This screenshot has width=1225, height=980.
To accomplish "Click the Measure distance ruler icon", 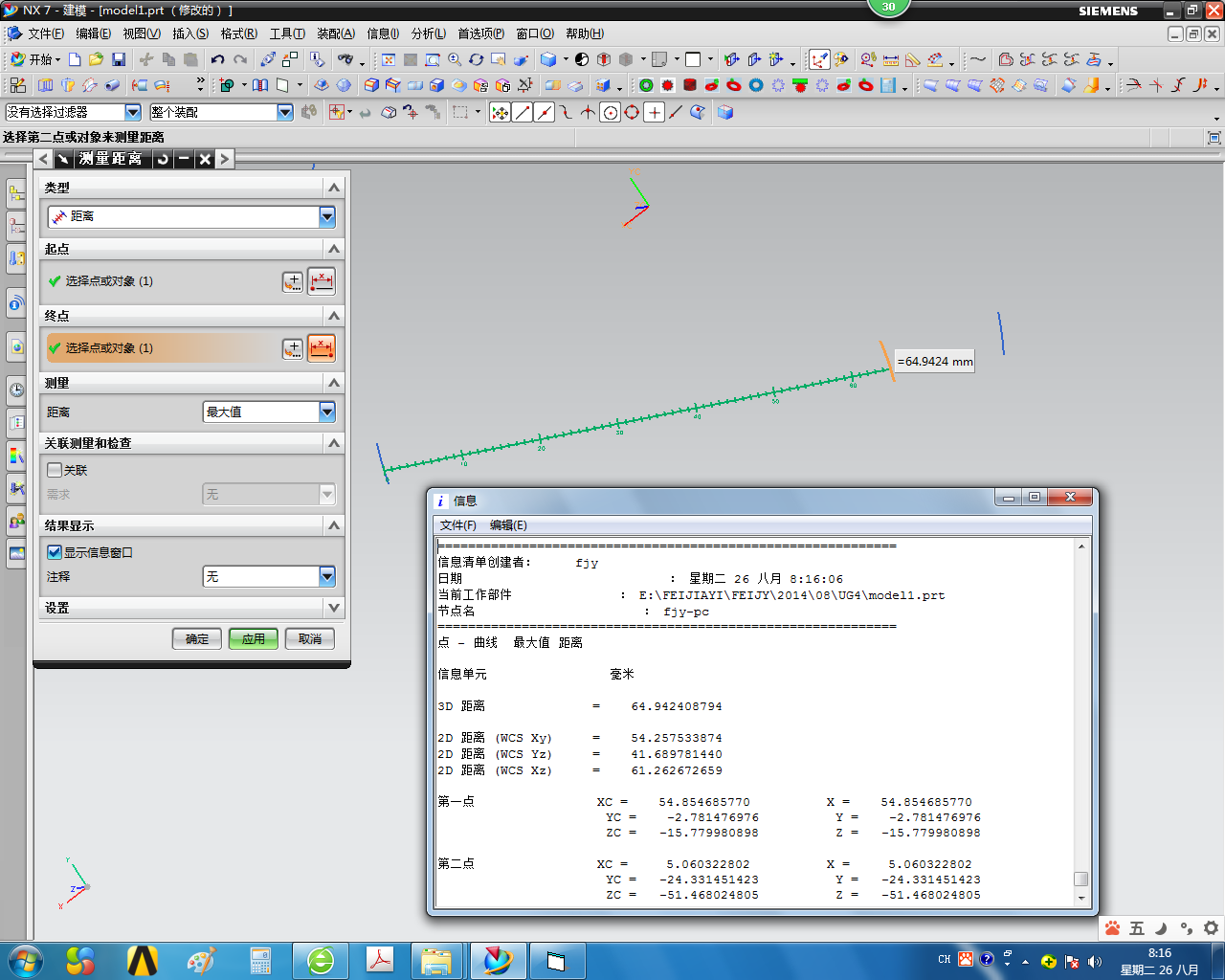I will pyautogui.click(x=891, y=59).
